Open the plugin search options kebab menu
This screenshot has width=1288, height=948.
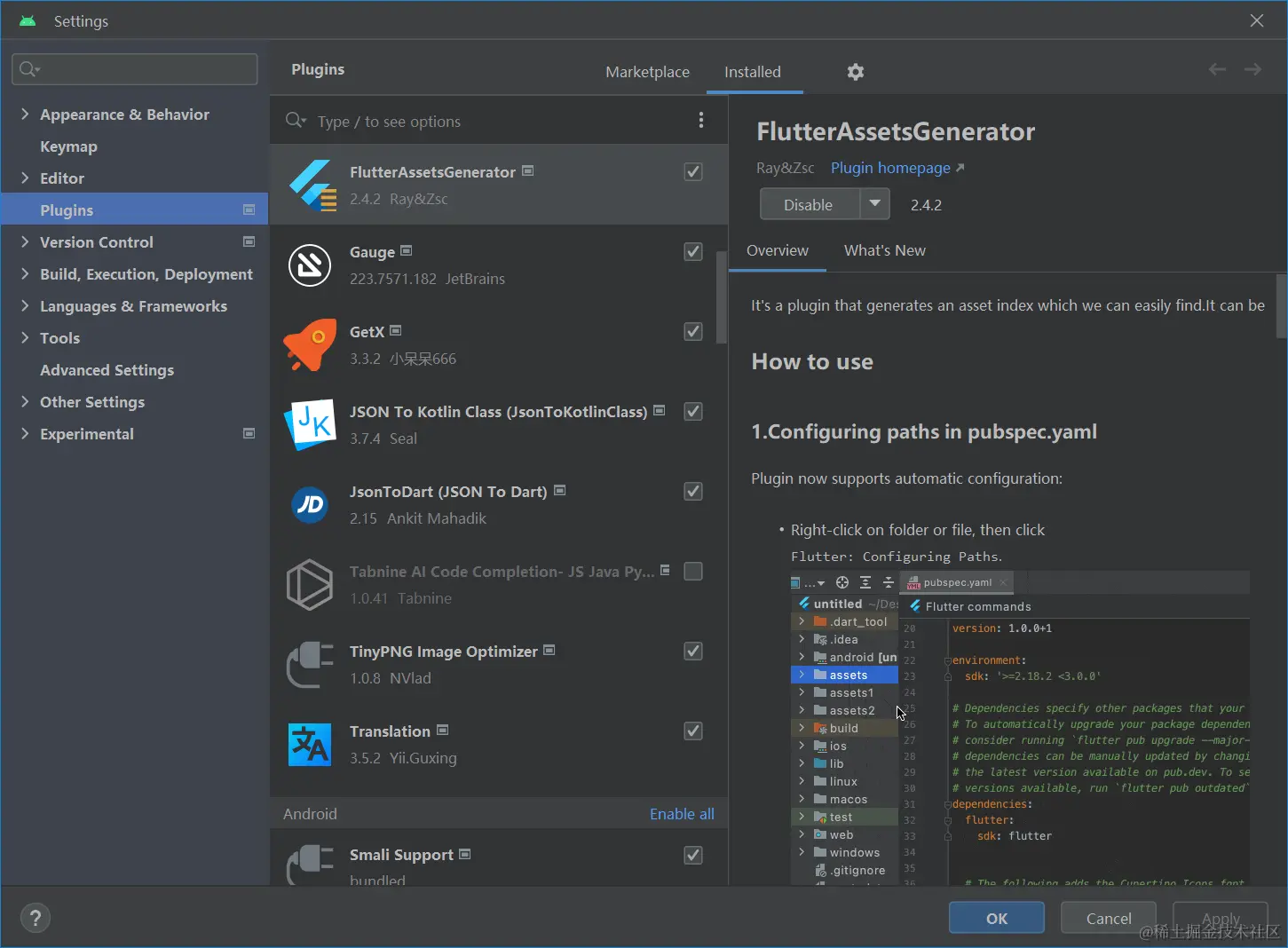click(x=701, y=120)
